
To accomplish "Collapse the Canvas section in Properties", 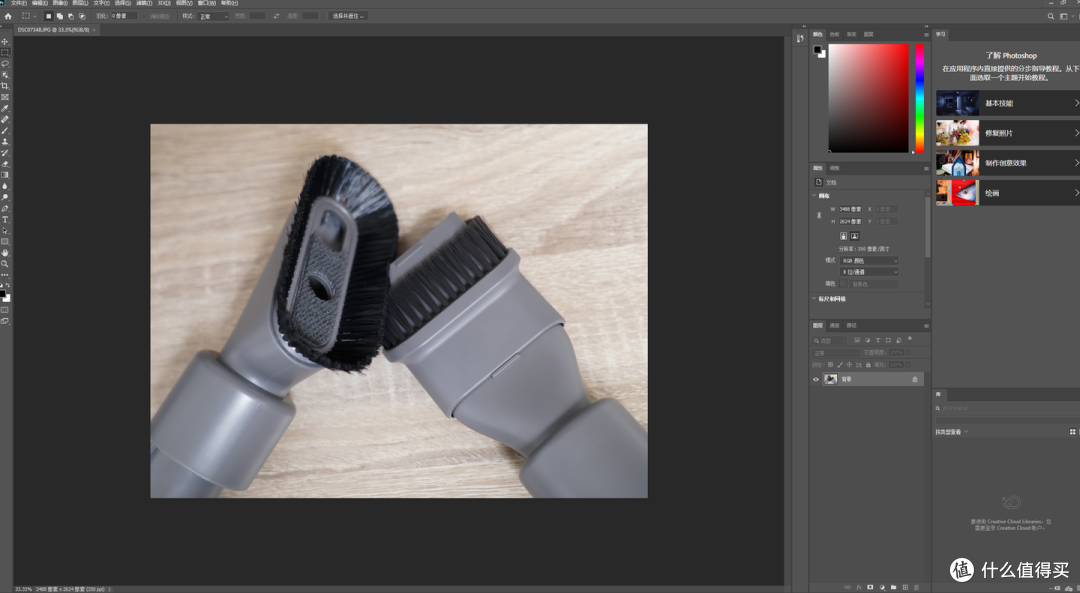I will pyautogui.click(x=814, y=196).
